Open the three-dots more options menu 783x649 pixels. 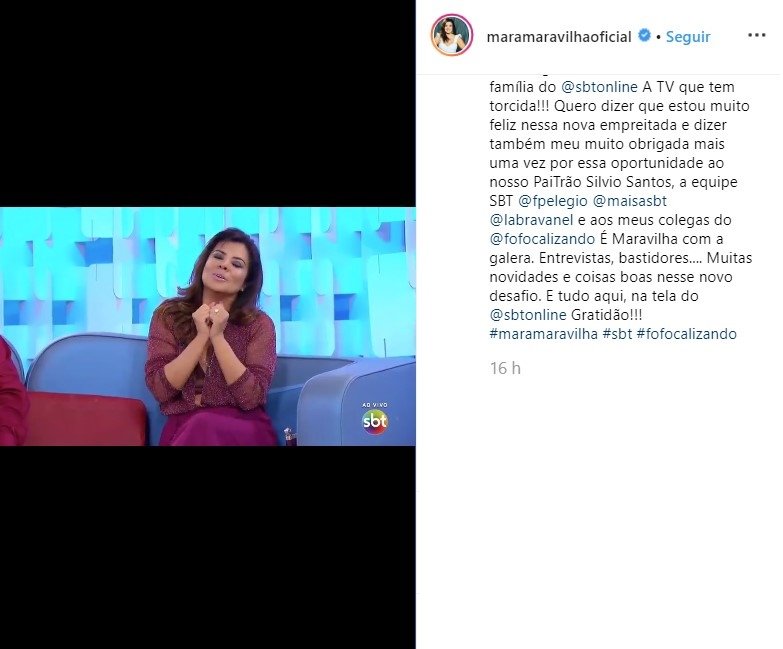coord(757,35)
